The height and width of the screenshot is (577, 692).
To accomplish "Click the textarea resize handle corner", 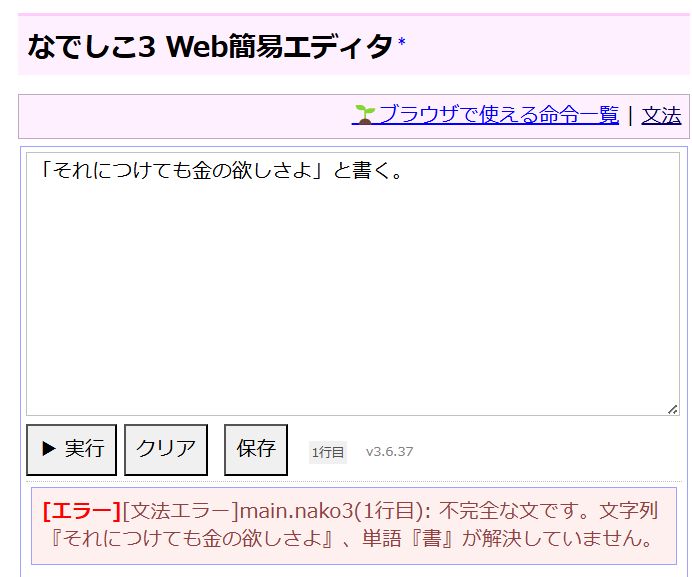I will click(673, 409).
